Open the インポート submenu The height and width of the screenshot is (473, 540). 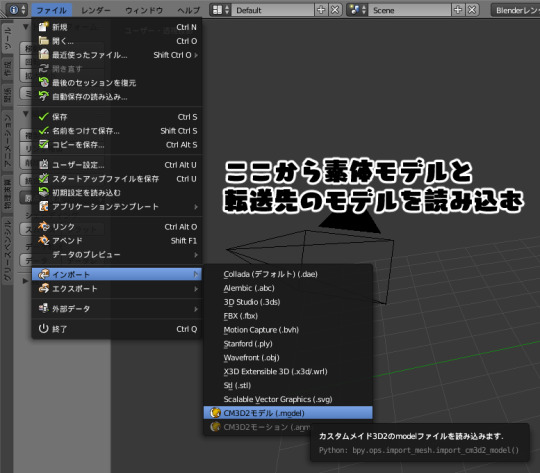pyautogui.click(x=117, y=274)
